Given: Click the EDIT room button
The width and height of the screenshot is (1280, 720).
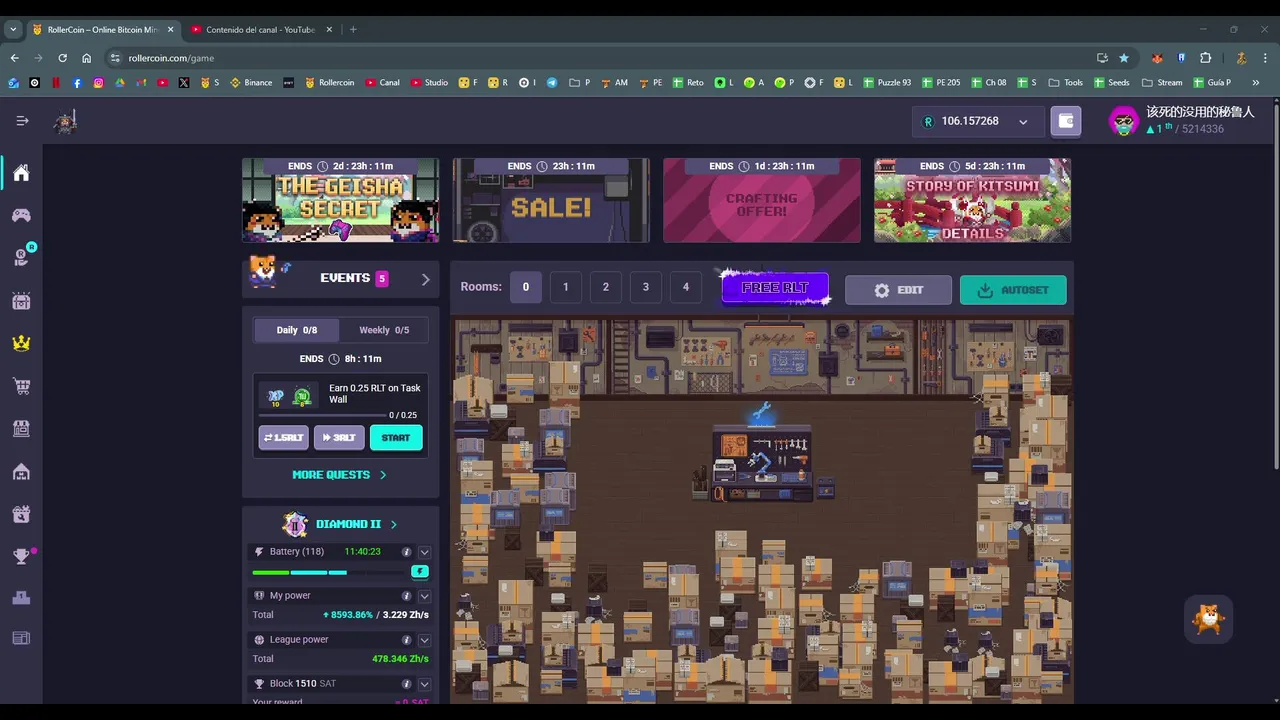Looking at the screenshot, I should coord(898,290).
